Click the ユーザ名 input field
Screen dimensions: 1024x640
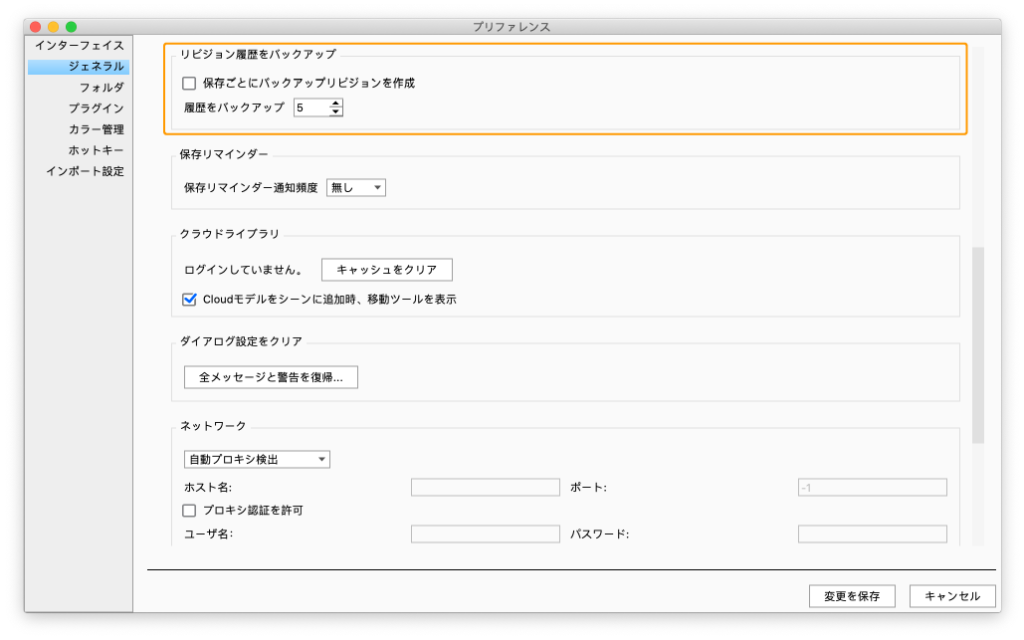[x=485, y=534]
